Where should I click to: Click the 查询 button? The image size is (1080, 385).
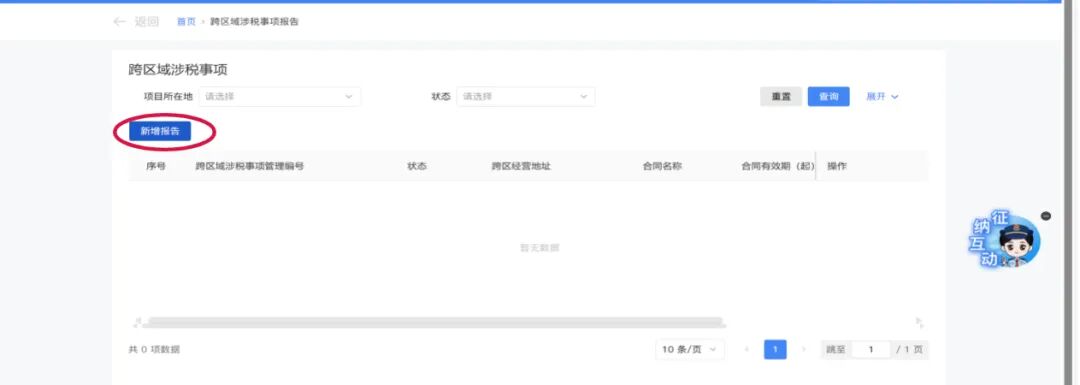click(x=829, y=96)
